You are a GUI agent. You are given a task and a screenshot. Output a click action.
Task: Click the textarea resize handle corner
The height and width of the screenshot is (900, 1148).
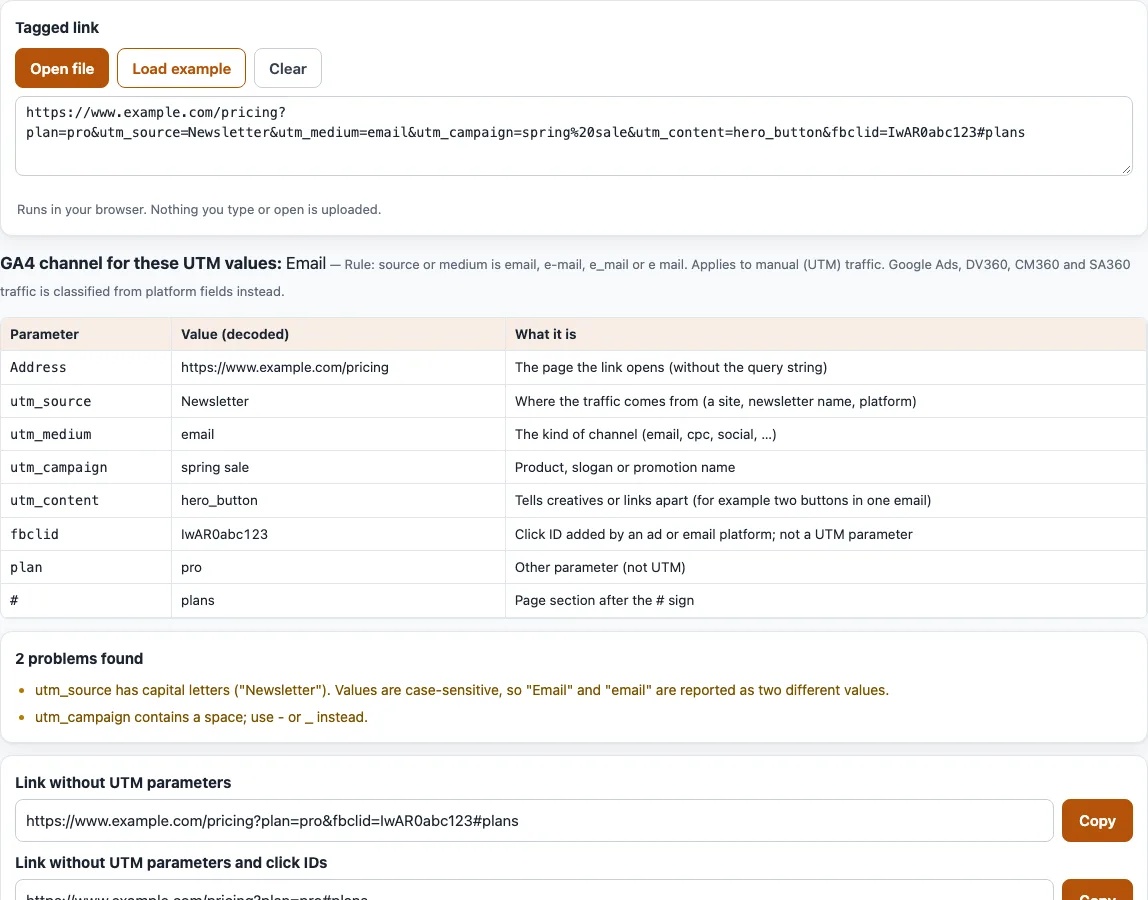1126,169
